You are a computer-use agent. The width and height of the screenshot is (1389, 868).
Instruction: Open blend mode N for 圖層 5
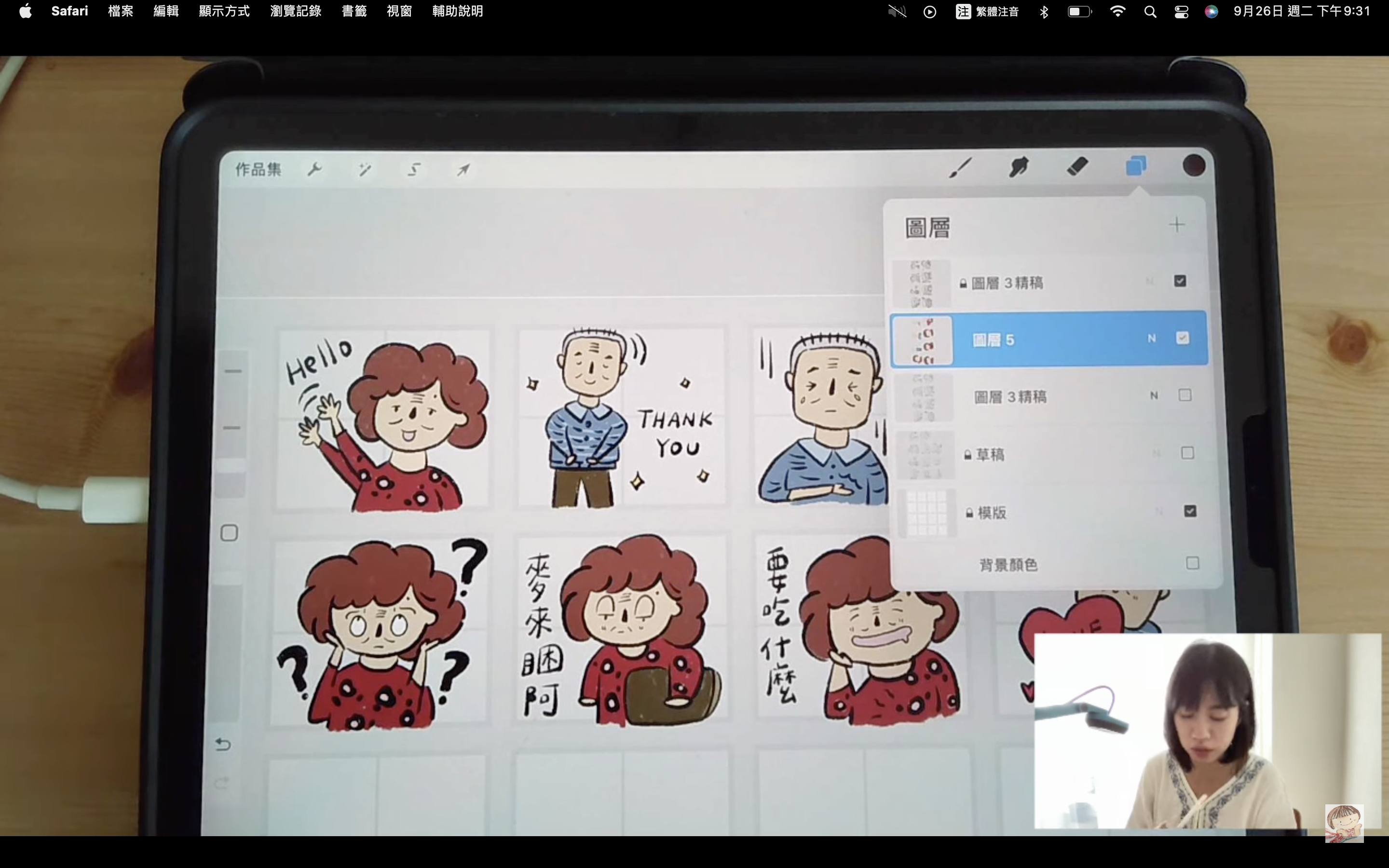tap(1151, 339)
